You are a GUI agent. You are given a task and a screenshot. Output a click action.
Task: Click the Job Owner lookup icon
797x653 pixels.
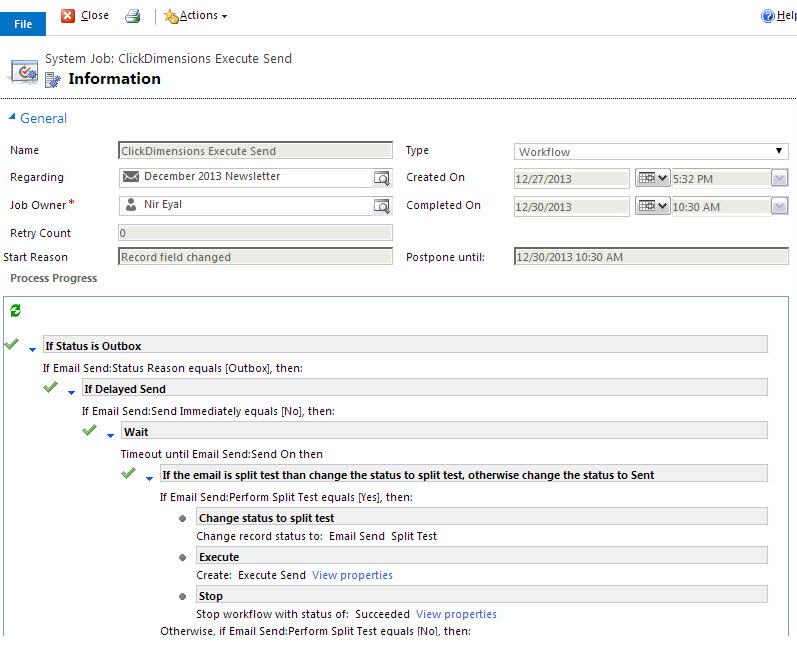pyautogui.click(x=382, y=206)
